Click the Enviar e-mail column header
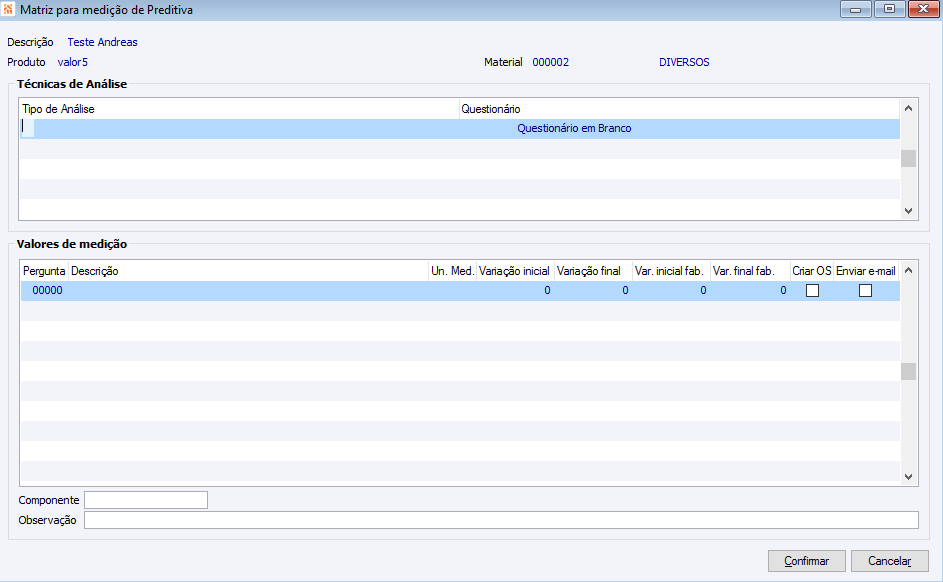 (x=866, y=271)
